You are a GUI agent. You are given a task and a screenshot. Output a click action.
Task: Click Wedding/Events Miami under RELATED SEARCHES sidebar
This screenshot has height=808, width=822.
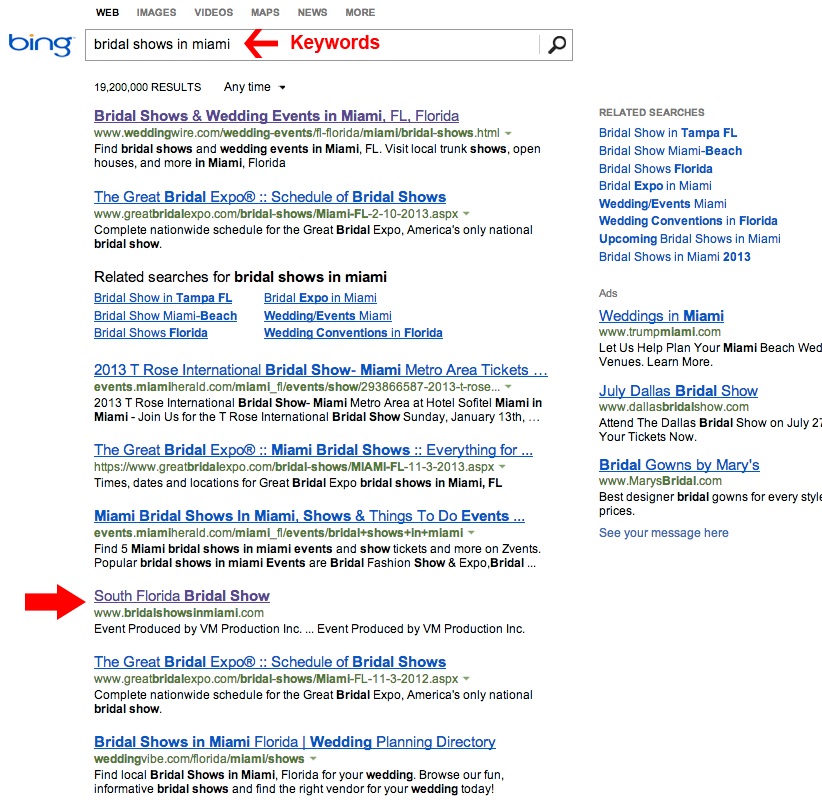point(663,204)
